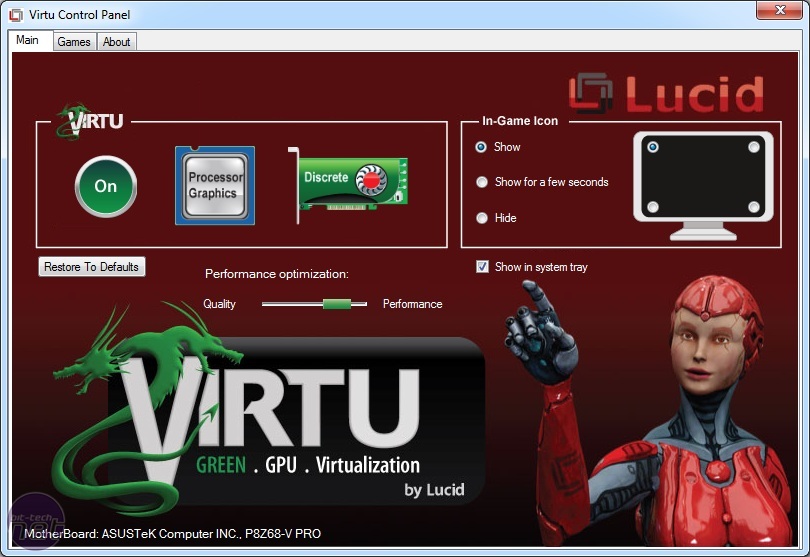Select Show for a few seconds option
Screen dimensions: 810x557
click(x=482, y=182)
